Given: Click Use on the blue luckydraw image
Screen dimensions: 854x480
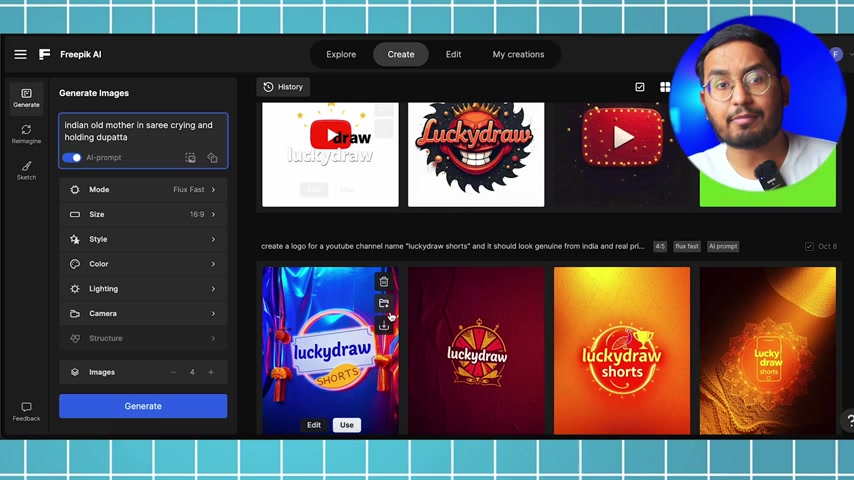Looking at the screenshot, I should click(x=347, y=425).
